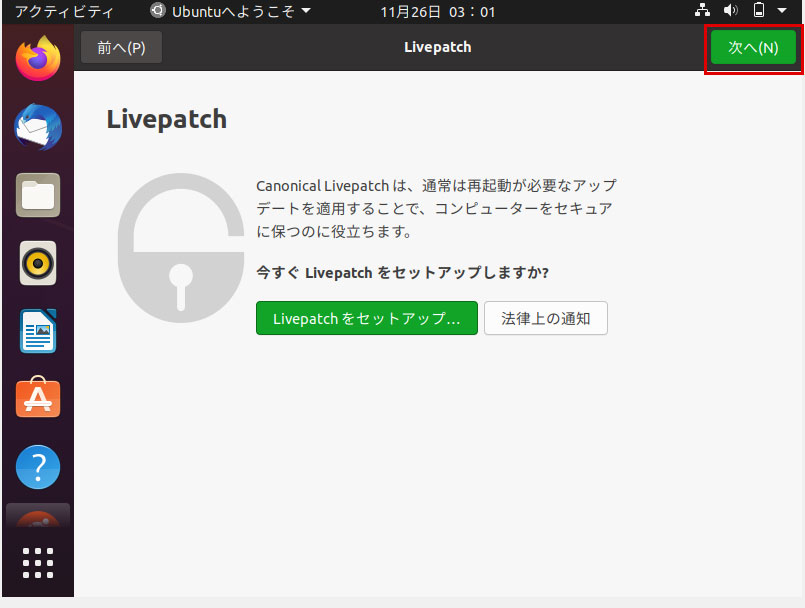
Task: Launch Thunderbird mail from dock
Action: pyautogui.click(x=38, y=127)
